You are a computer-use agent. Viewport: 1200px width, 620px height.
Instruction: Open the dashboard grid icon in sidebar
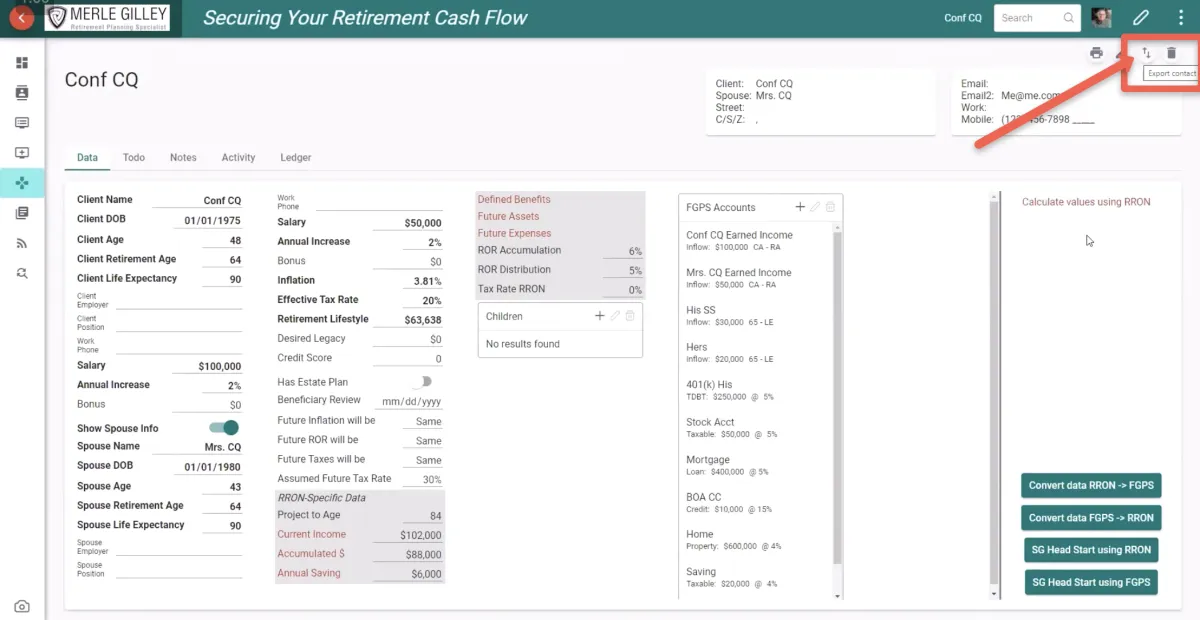tap(22, 63)
